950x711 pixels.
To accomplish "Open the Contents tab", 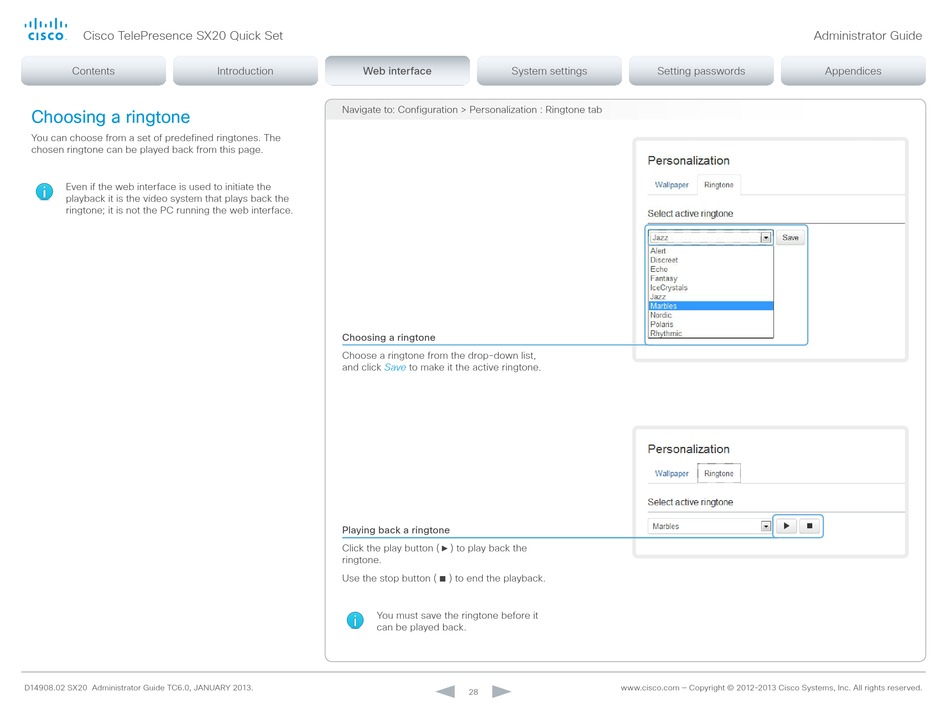I will pyautogui.click(x=93, y=71).
